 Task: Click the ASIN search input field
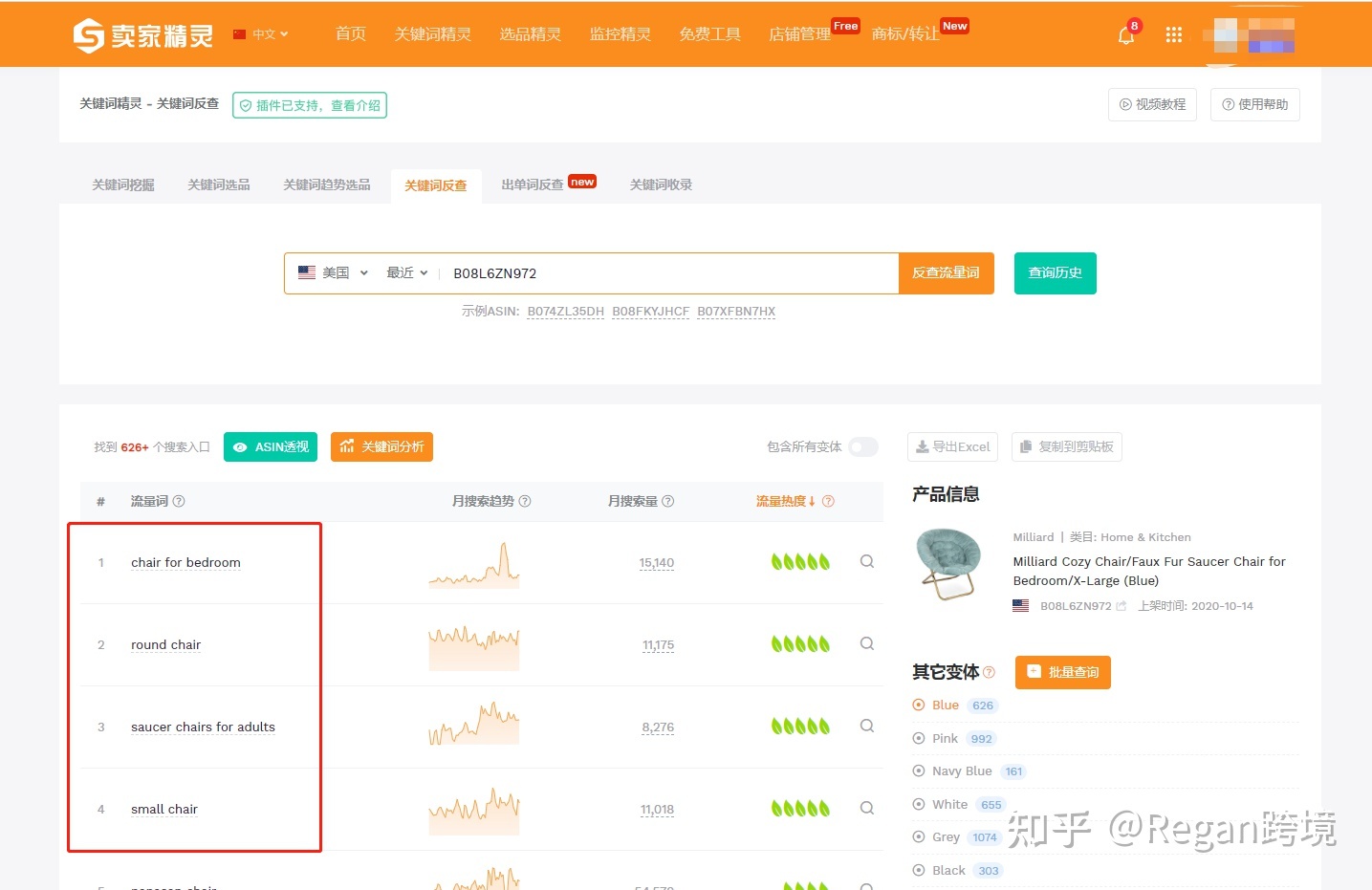(669, 273)
